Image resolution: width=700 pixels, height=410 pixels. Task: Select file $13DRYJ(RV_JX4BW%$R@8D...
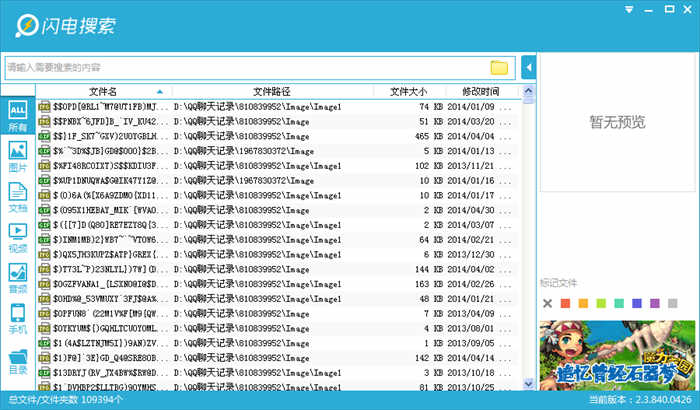(279, 372)
